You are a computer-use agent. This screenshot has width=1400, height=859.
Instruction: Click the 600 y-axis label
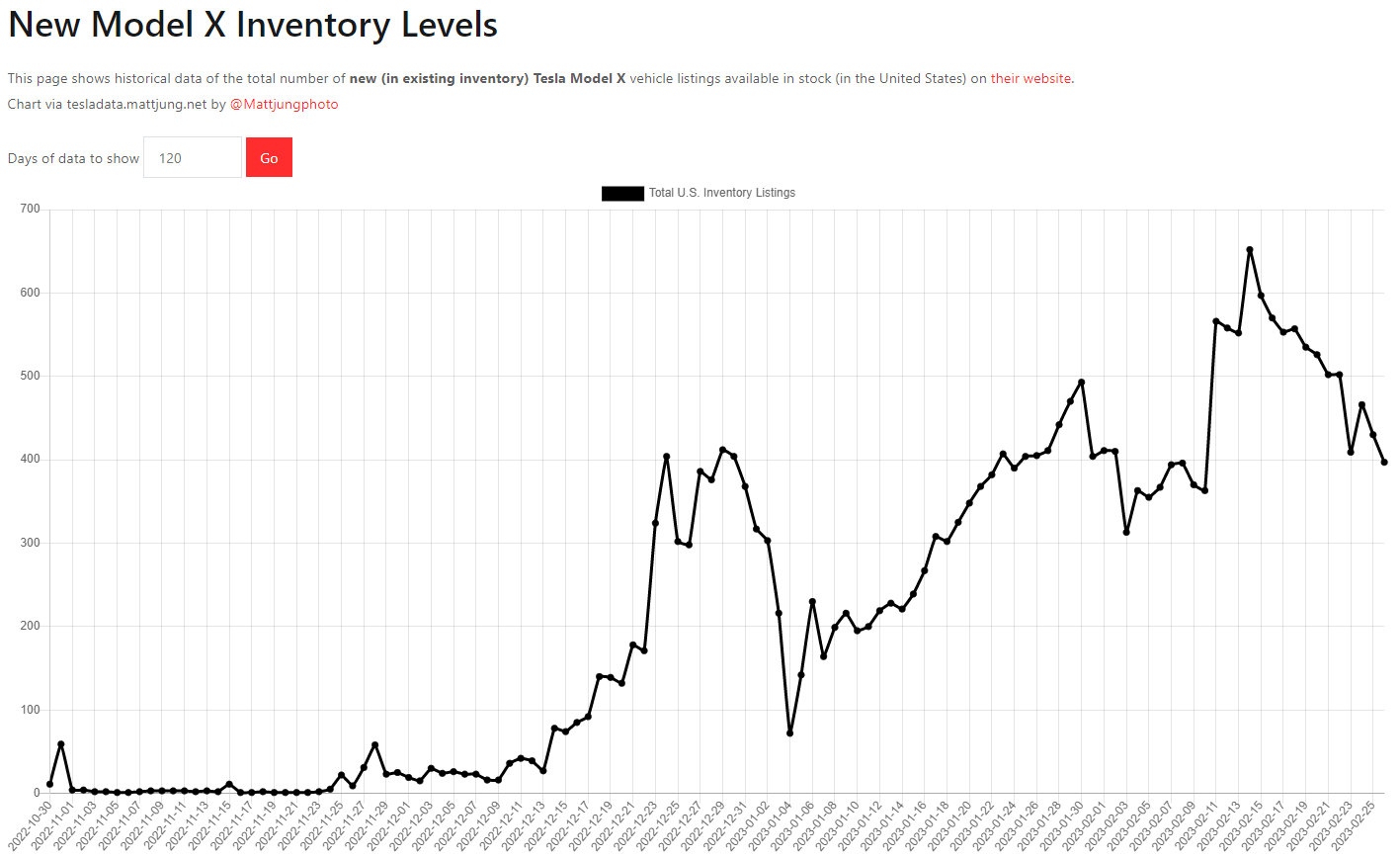click(30, 293)
